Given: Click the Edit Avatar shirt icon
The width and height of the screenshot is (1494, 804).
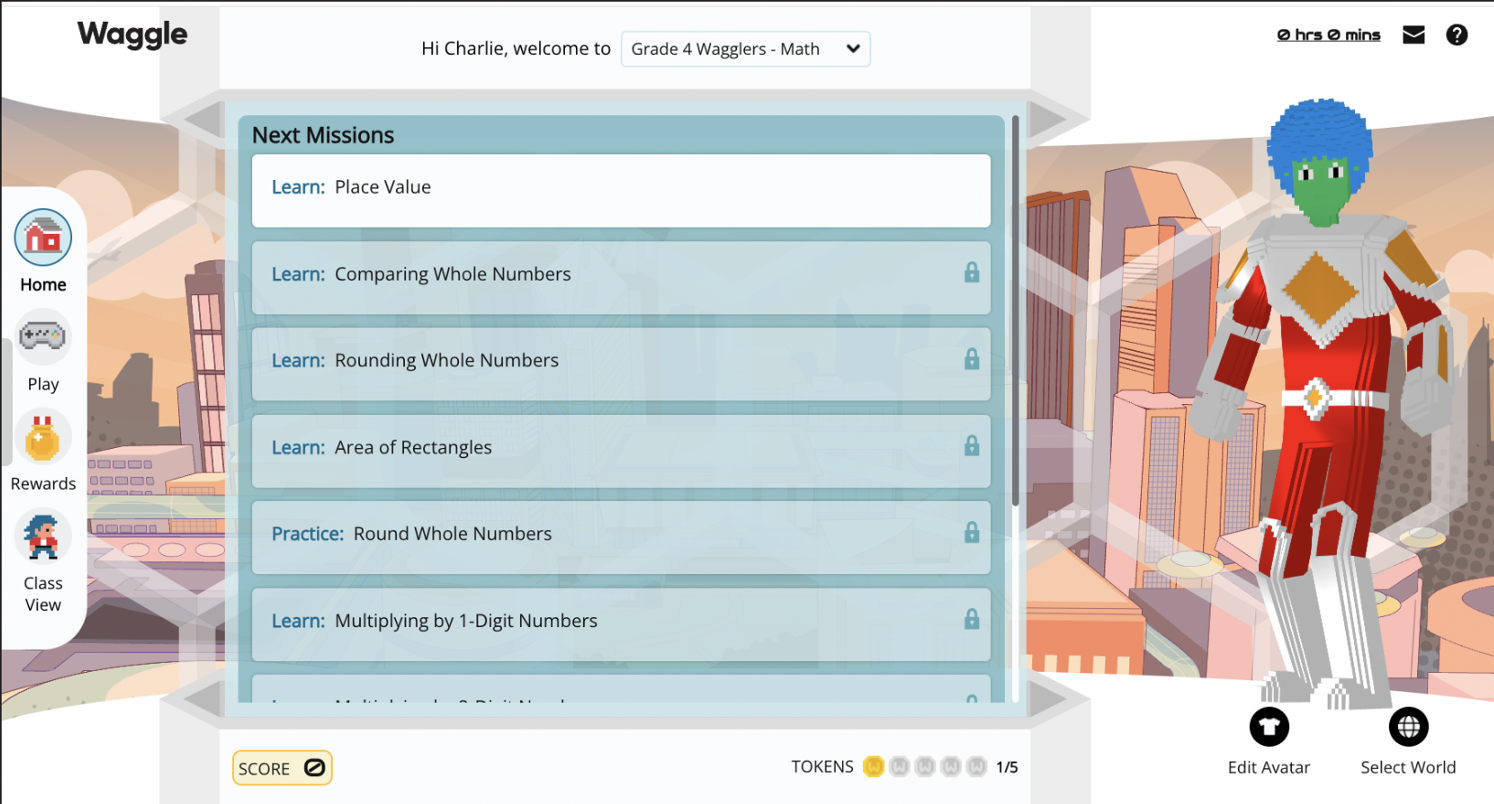Looking at the screenshot, I should (1268, 727).
